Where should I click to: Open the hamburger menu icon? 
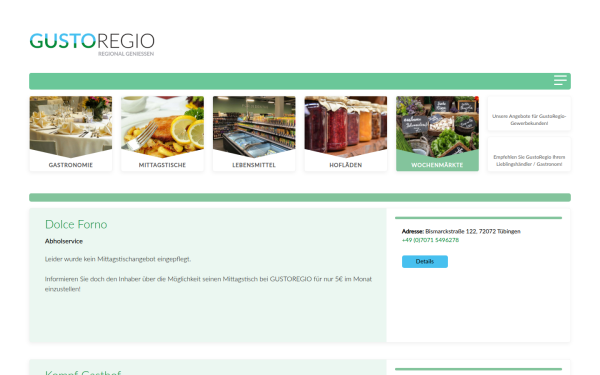[560, 80]
